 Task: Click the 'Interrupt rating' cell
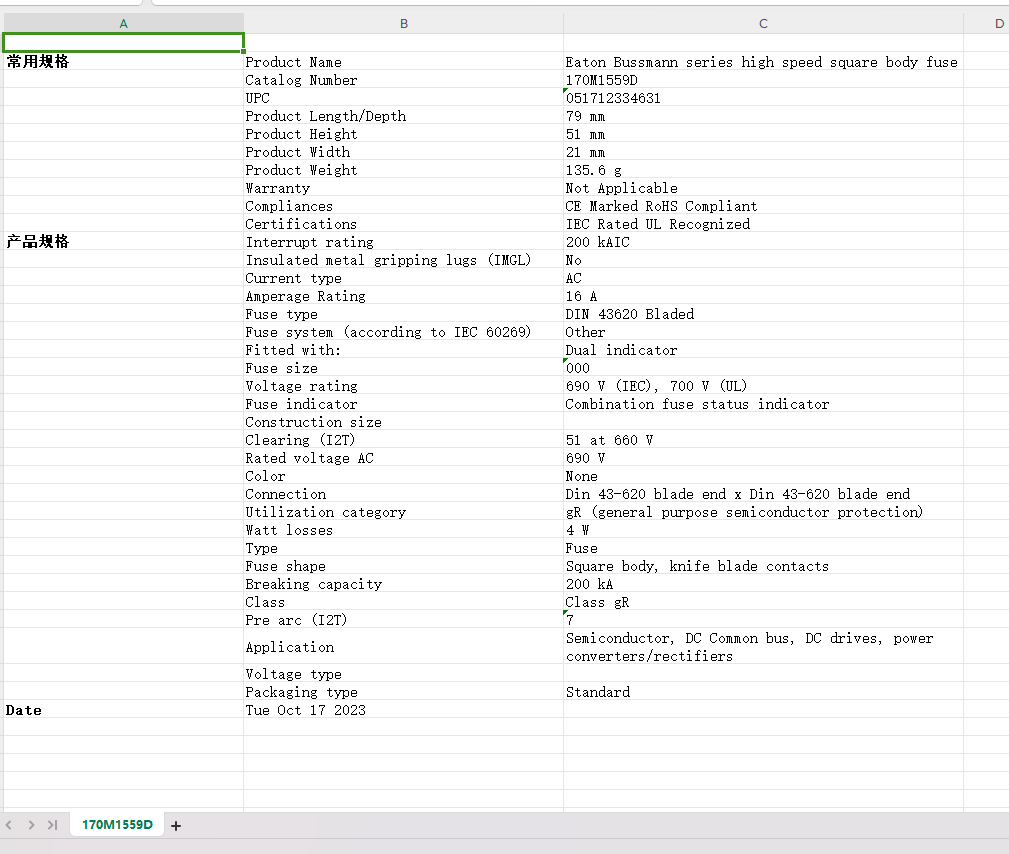[403, 242]
